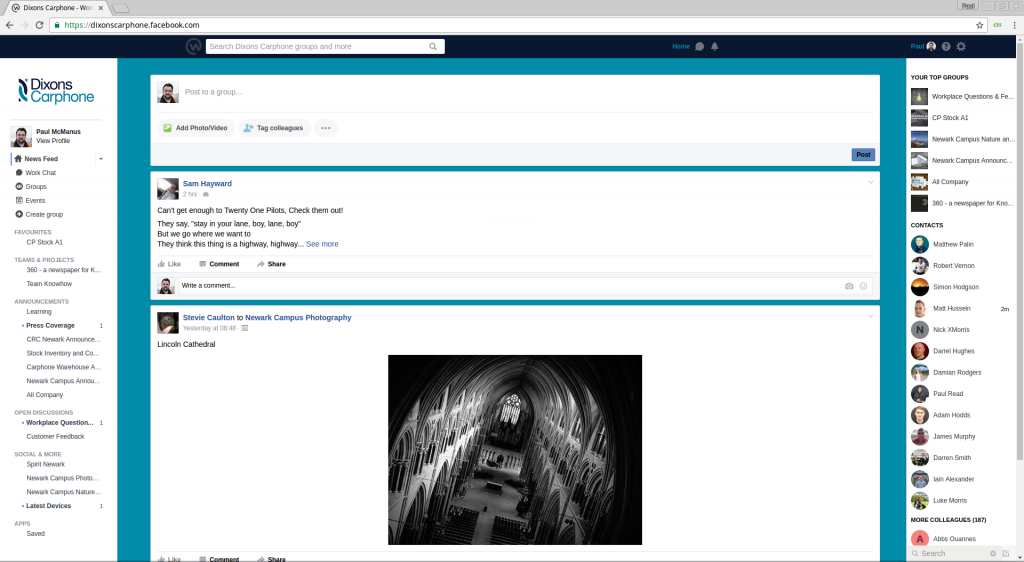The height and width of the screenshot is (562, 1024).
Task: Open Sam Hayward post options chevron
Action: pyautogui.click(x=871, y=182)
